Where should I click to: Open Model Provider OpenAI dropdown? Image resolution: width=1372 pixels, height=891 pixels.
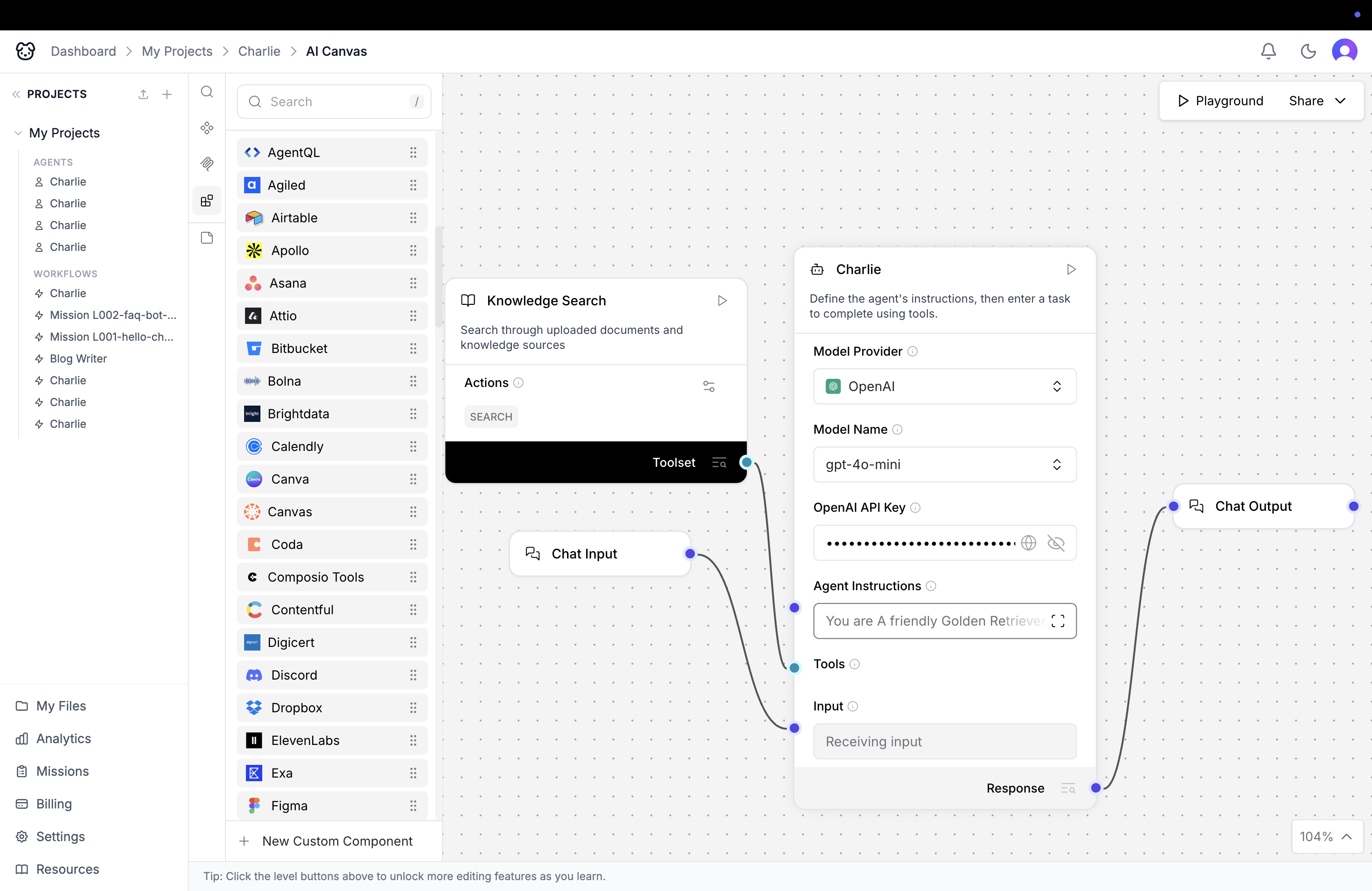pyautogui.click(x=944, y=386)
